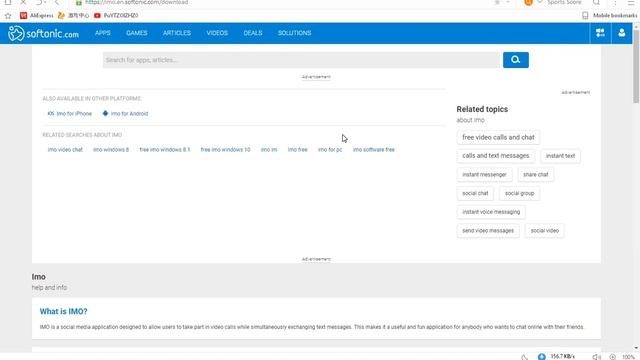Screen dimensions: 640x360
Task: Click the blue magnifier search button
Action: coord(516,60)
